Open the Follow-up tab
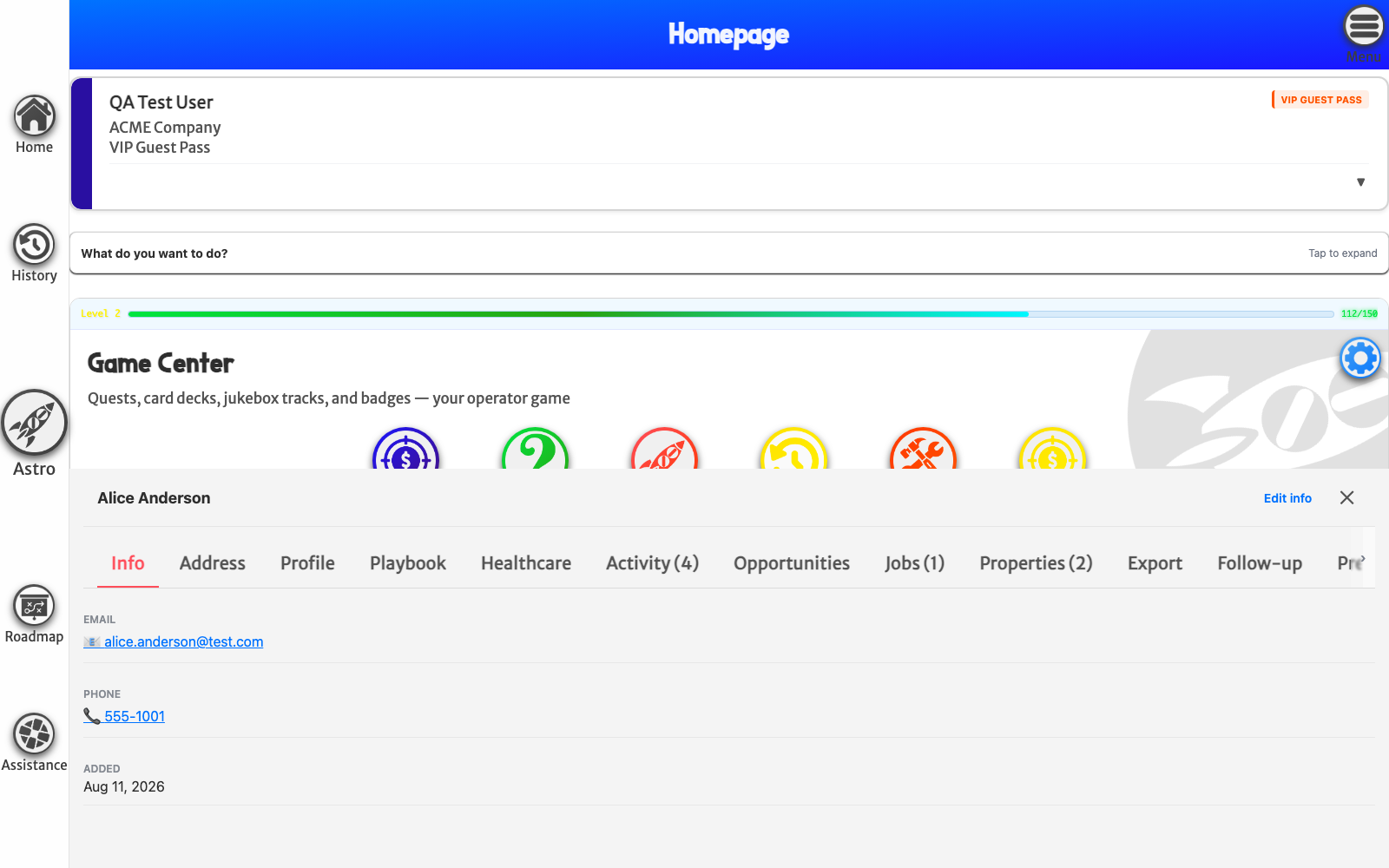This screenshot has width=1389, height=868. click(x=1260, y=562)
